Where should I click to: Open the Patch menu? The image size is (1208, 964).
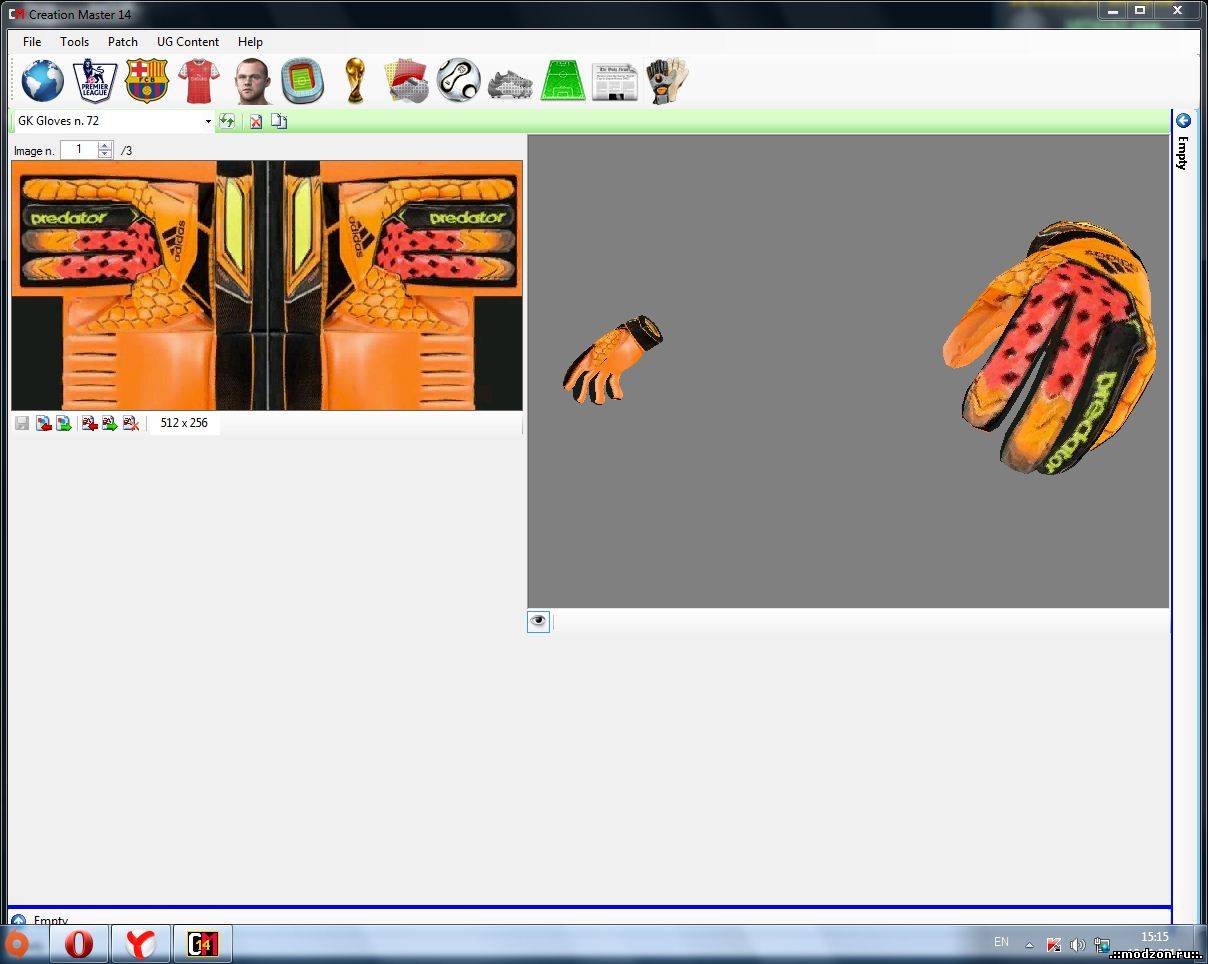[x=123, y=42]
